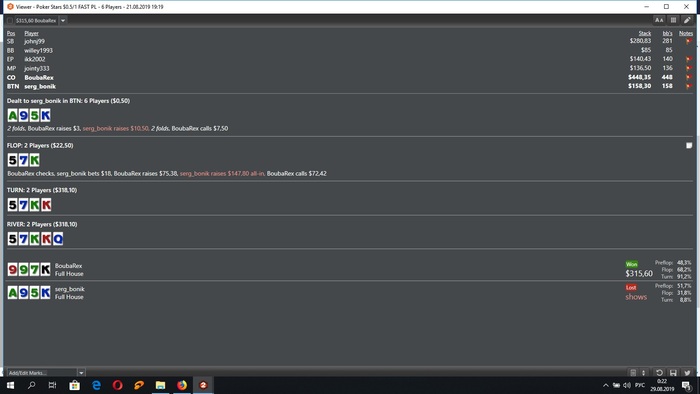
Task: Open note flag for ikk2002
Action: (x=688, y=59)
